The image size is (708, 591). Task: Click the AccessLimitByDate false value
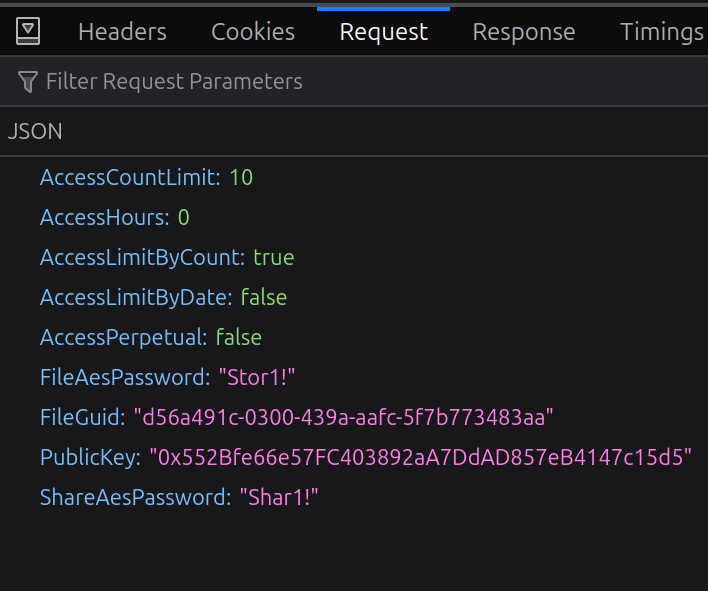[x=263, y=298]
